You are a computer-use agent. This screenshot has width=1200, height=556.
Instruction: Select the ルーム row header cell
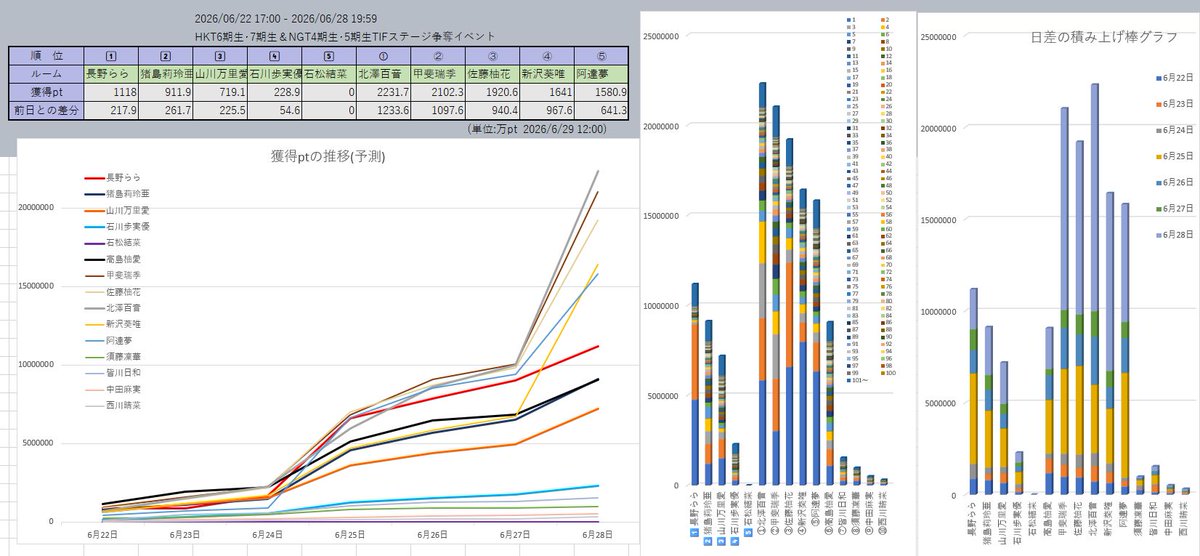[45, 73]
